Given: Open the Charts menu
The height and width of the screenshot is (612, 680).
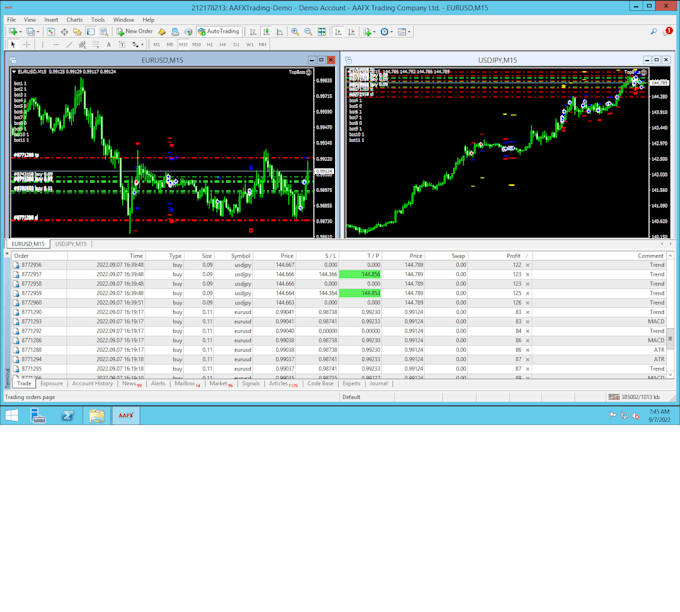Looking at the screenshot, I should point(75,20).
